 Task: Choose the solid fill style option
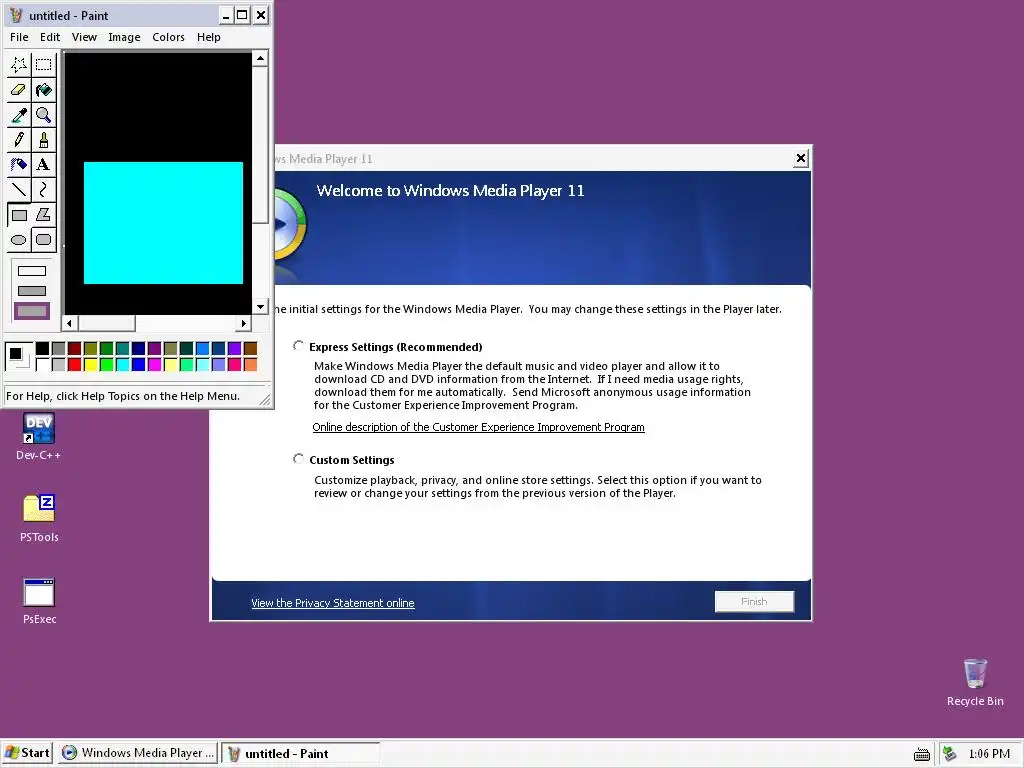click(32, 311)
